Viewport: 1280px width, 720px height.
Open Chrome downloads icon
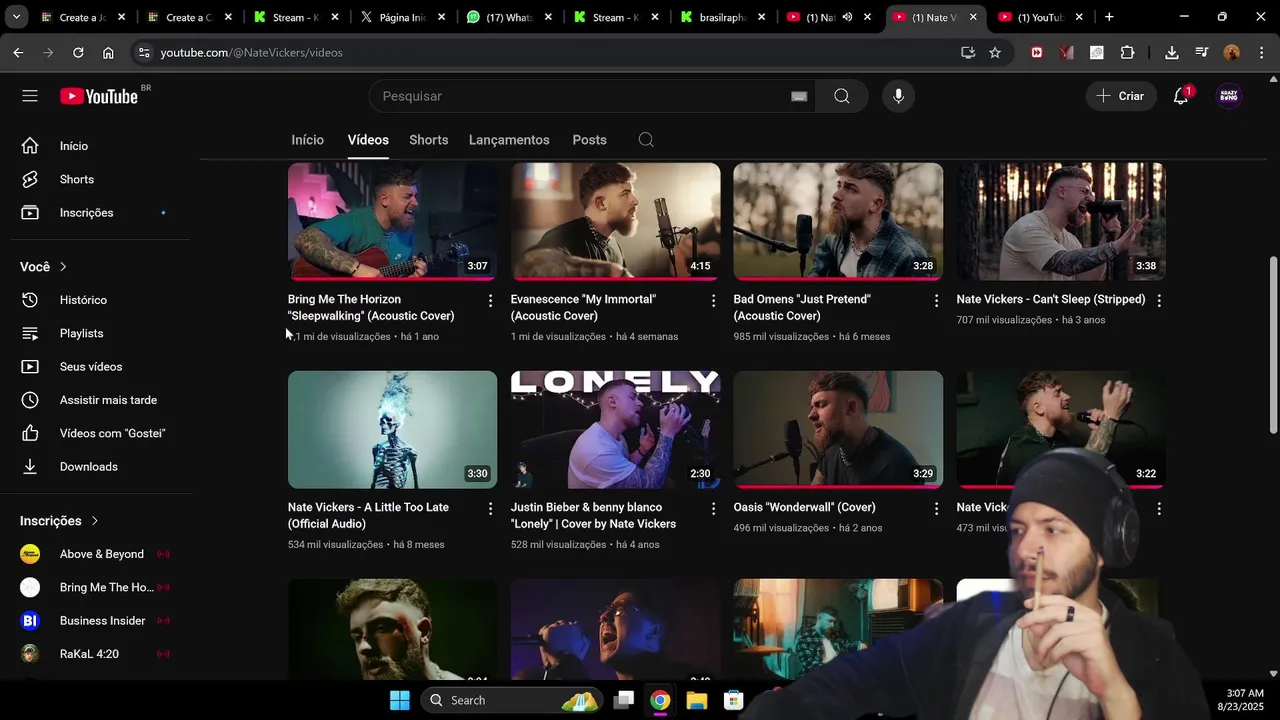point(1171,52)
